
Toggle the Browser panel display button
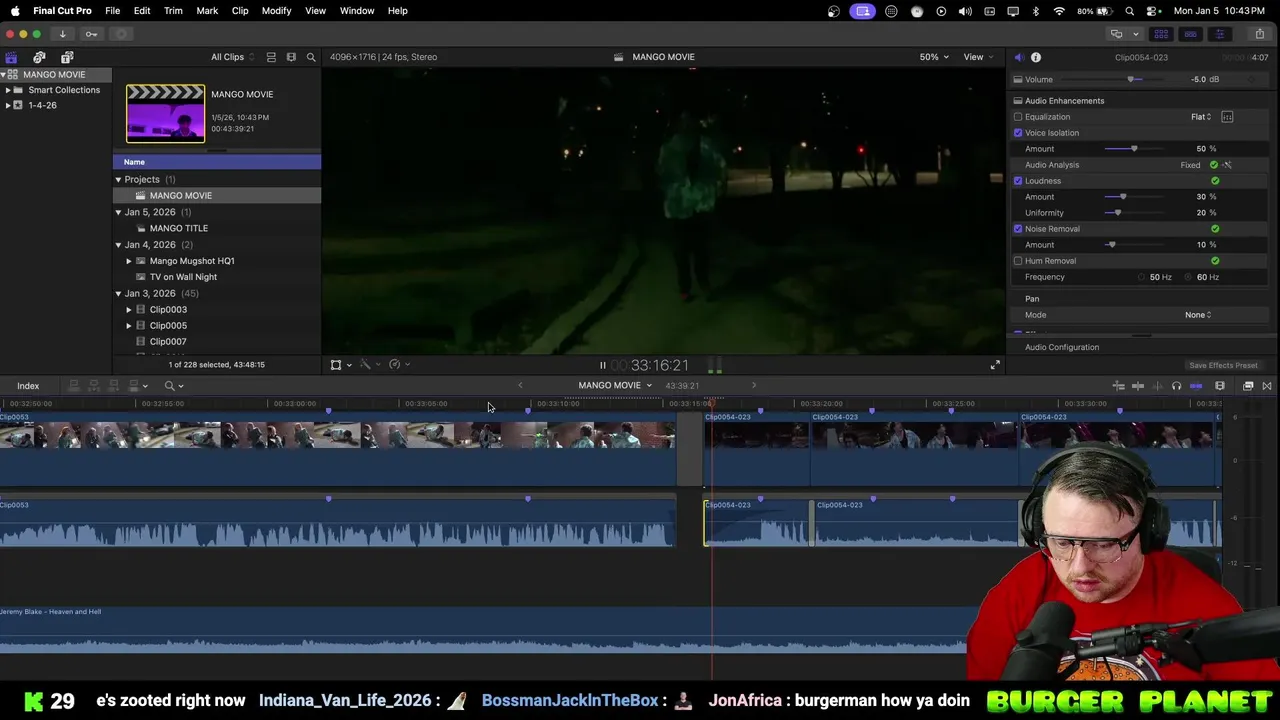(x=1161, y=34)
